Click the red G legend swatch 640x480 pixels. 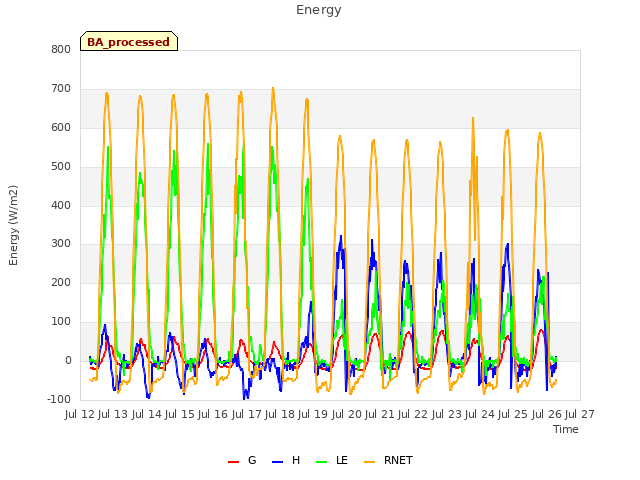(x=233, y=462)
